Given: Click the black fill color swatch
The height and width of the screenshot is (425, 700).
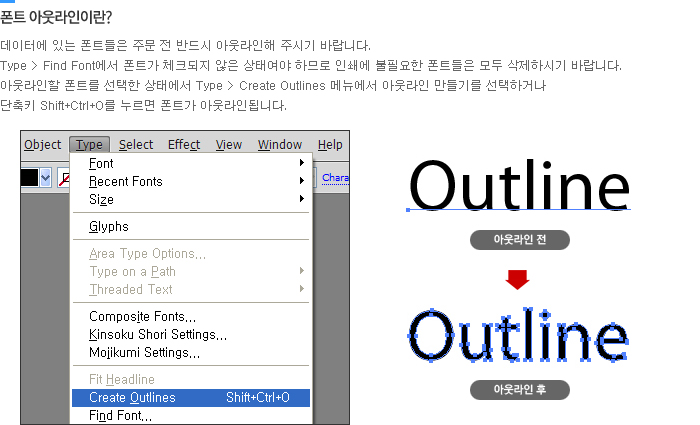Looking at the screenshot, I should [30, 177].
